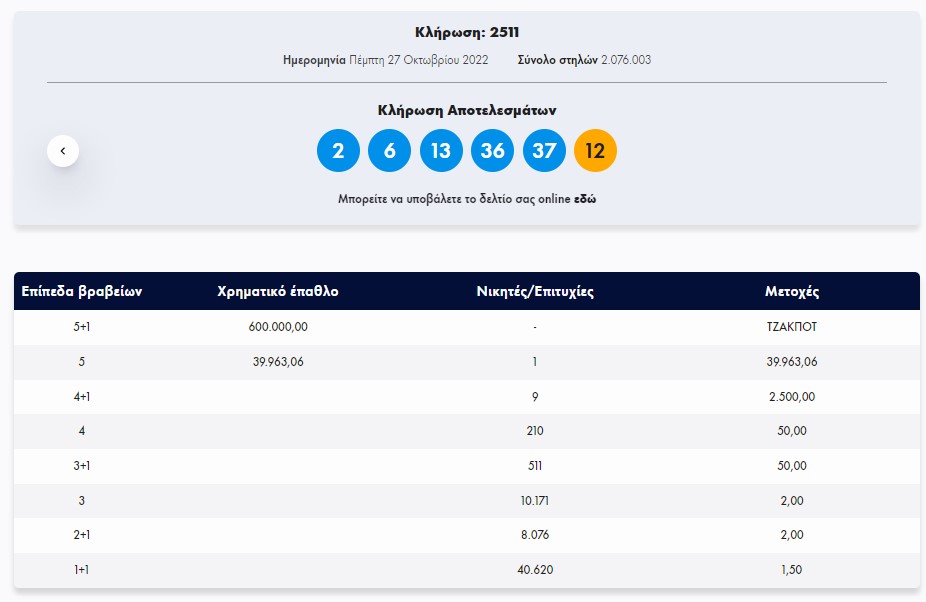Click the 10.171 winners count cell

click(x=536, y=500)
